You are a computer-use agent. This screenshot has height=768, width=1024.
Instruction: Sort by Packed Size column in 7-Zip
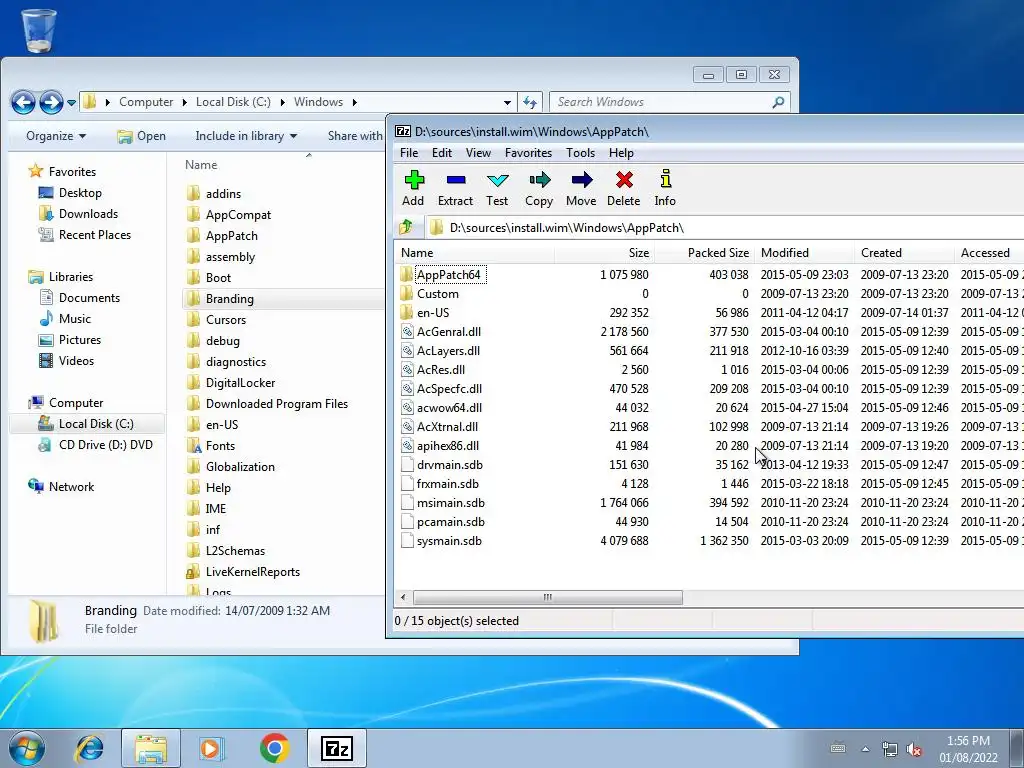point(705,253)
